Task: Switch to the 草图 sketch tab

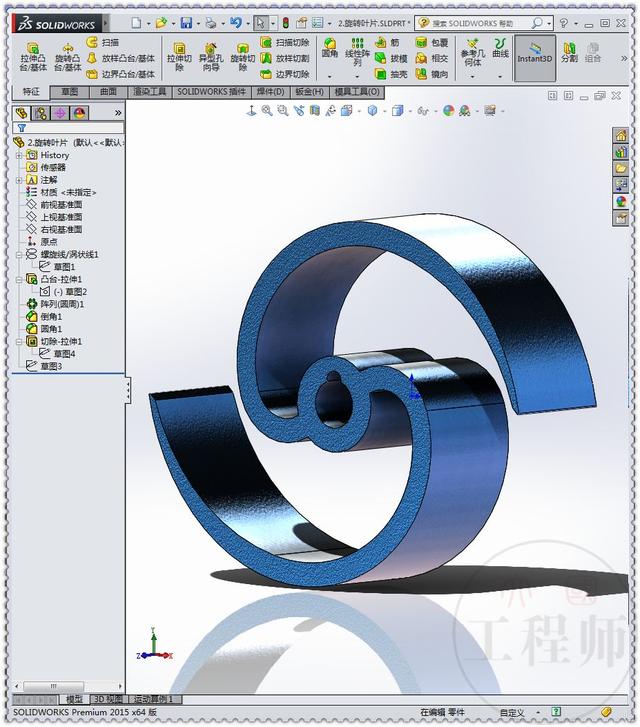Action: point(70,92)
